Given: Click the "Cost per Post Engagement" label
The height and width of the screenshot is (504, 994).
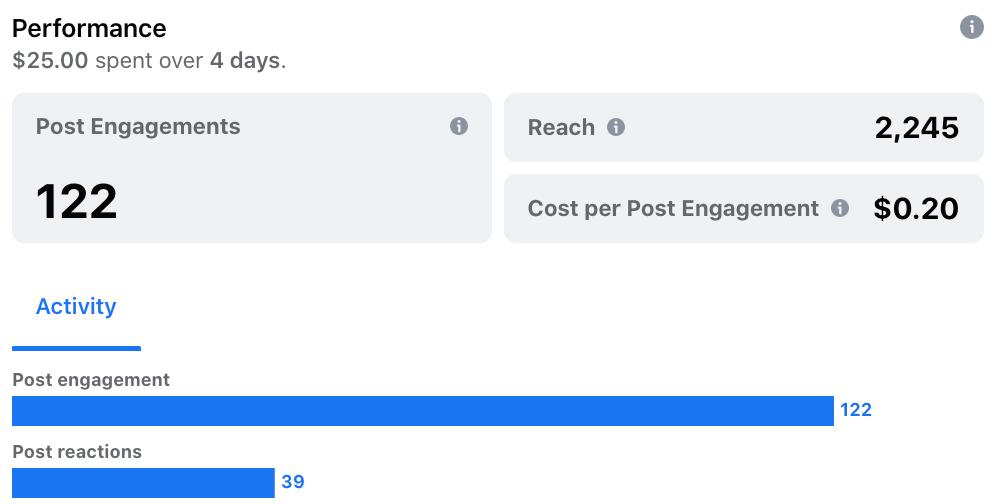Looking at the screenshot, I should point(673,208).
